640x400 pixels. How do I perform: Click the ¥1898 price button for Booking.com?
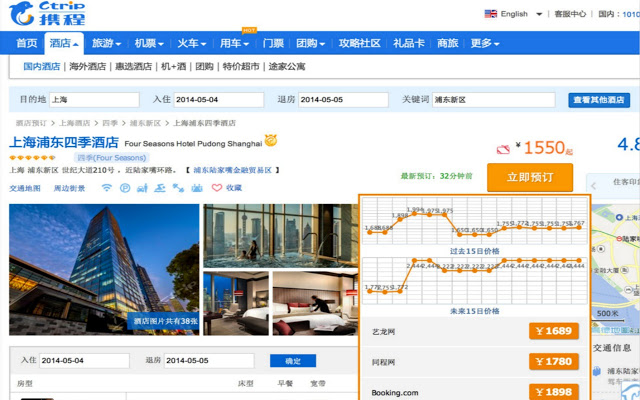(x=554, y=392)
